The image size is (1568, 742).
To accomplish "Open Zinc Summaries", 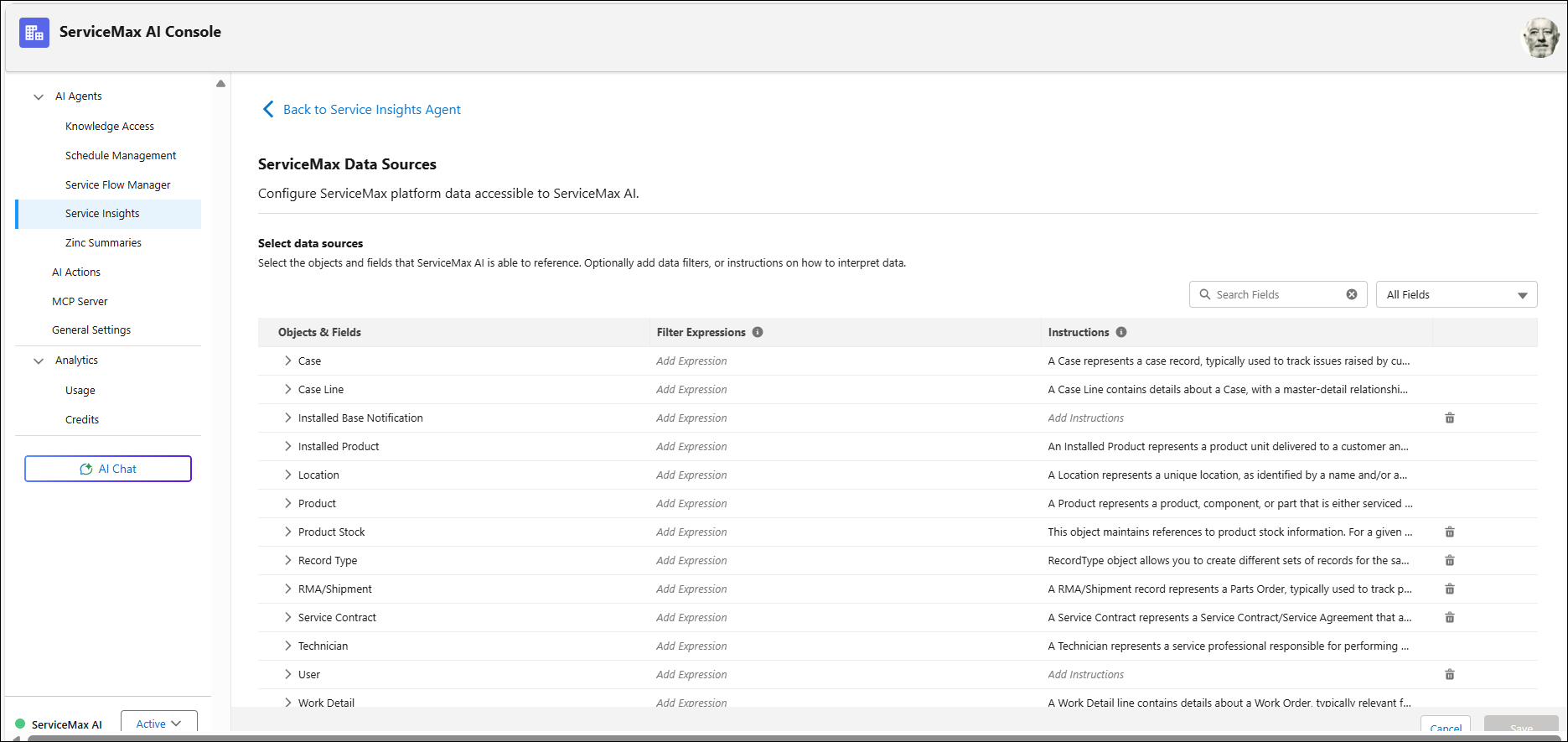I will (103, 242).
